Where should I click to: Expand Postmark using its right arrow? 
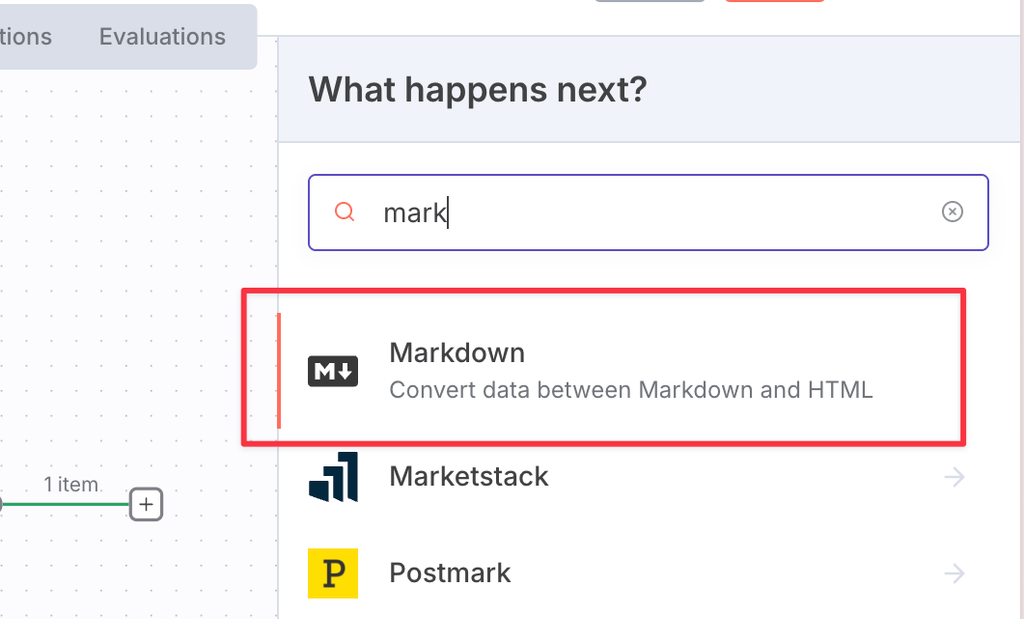(954, 573)
